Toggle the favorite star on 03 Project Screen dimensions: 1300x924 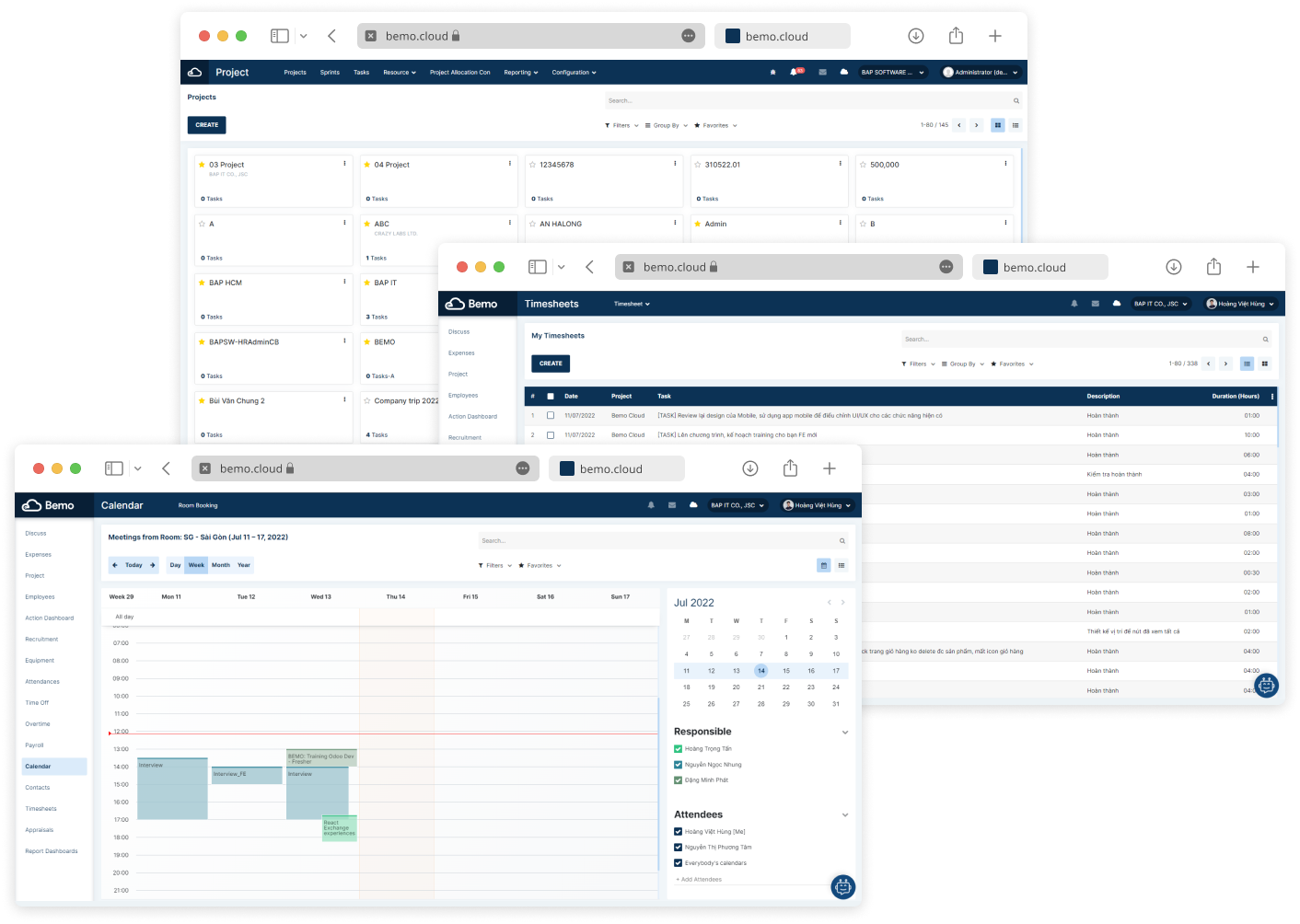pos(202,165)
